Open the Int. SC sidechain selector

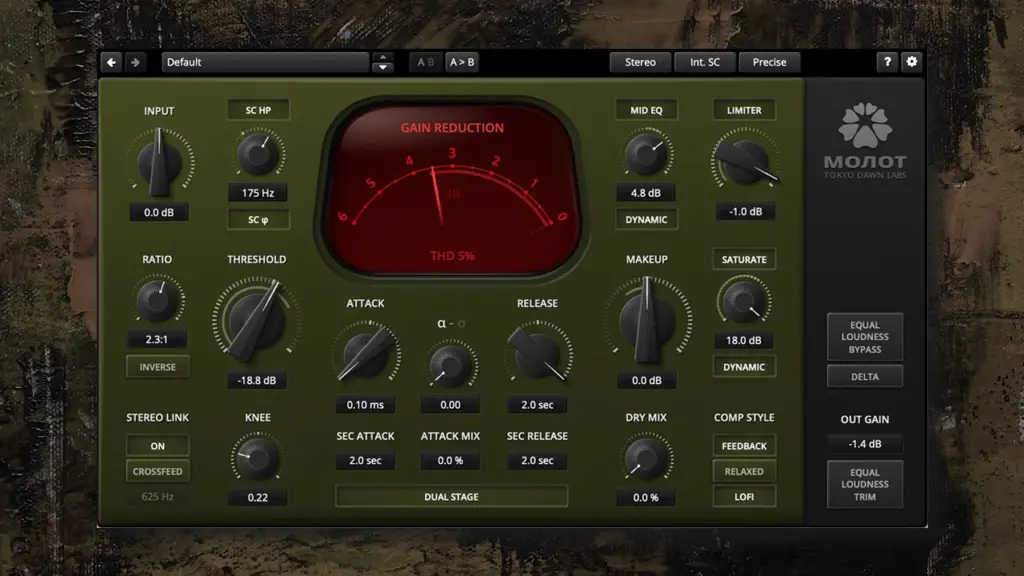(x=705, y=62)
